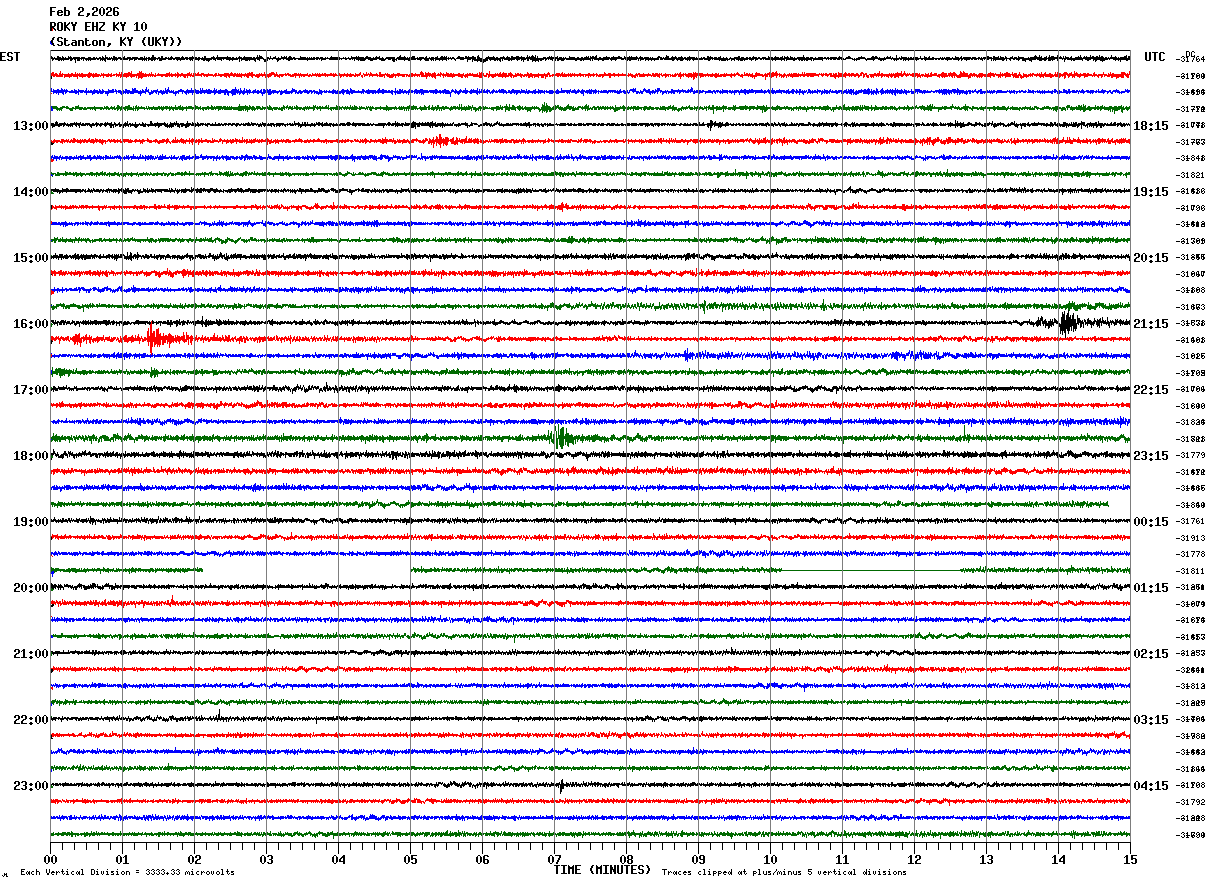Click the station location '(Stanton, KY (UKY))'
Screen dimensions: 1210x886
116,42
